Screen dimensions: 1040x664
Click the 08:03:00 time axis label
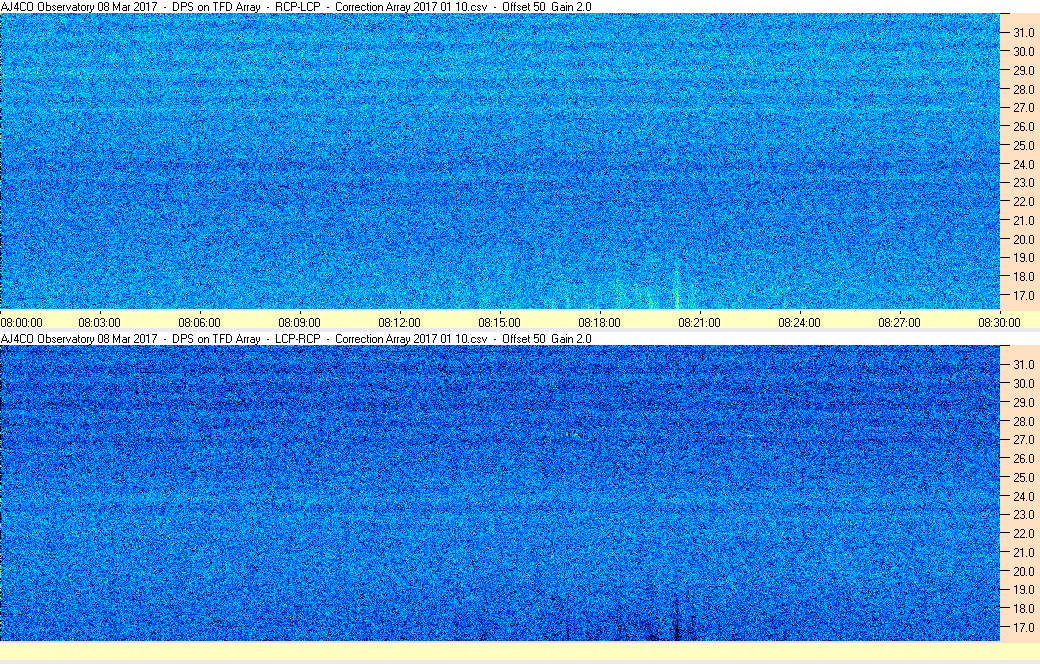click(99, 323)
